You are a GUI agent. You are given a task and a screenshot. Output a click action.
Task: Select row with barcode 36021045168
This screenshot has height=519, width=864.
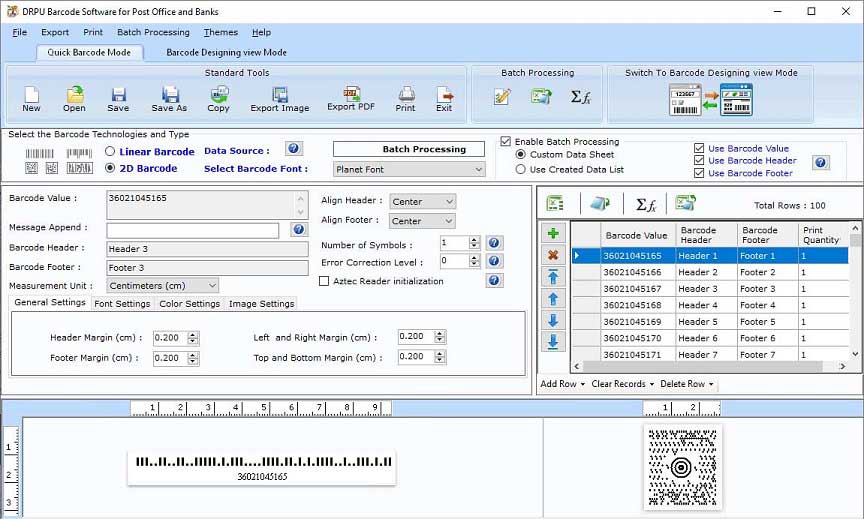[x=710, y=305]
